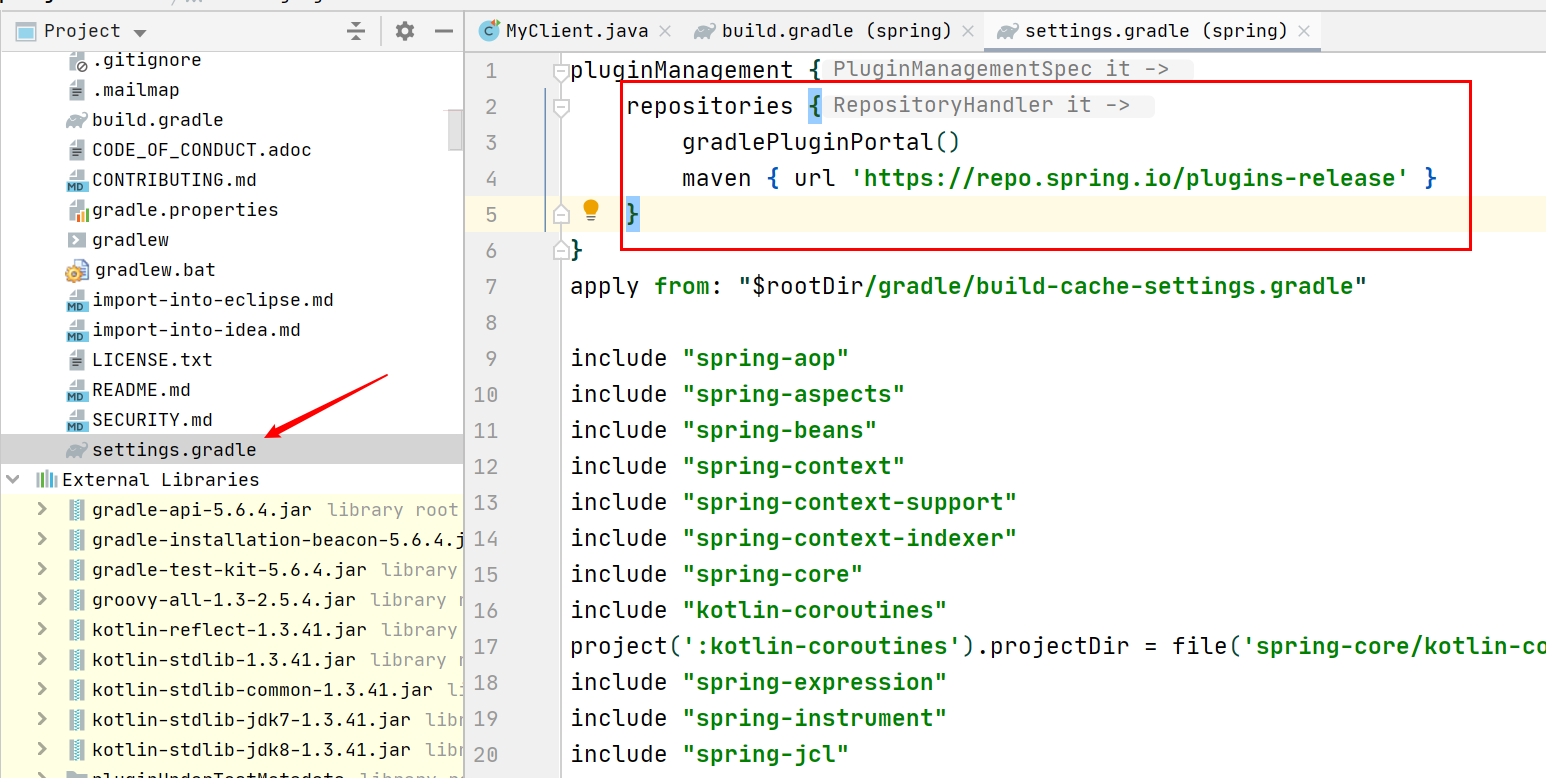Open Project panel settings gear

(404, 31)
